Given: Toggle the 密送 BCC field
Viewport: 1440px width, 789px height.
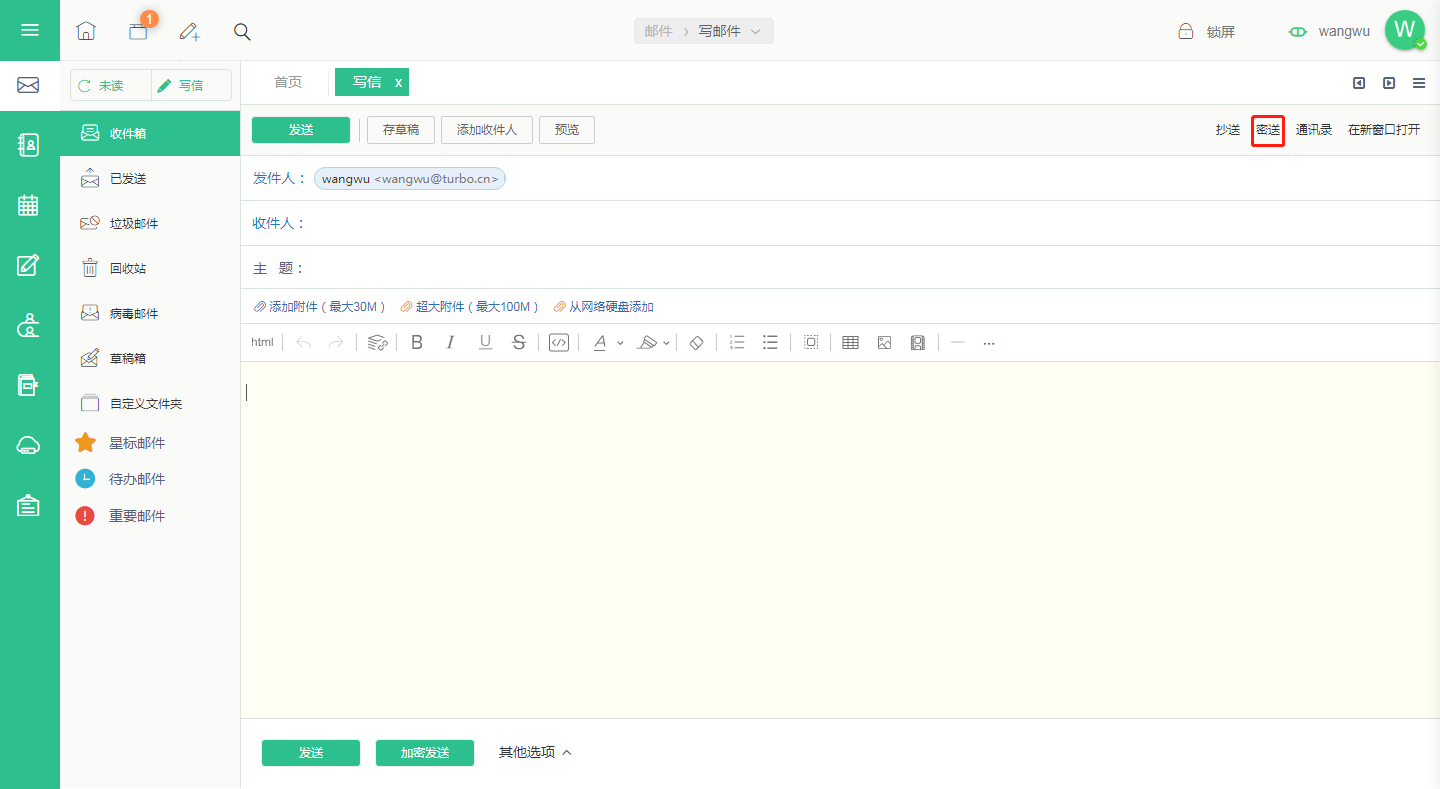Looking at the screenshot, I should click(x=1268, y=130).
